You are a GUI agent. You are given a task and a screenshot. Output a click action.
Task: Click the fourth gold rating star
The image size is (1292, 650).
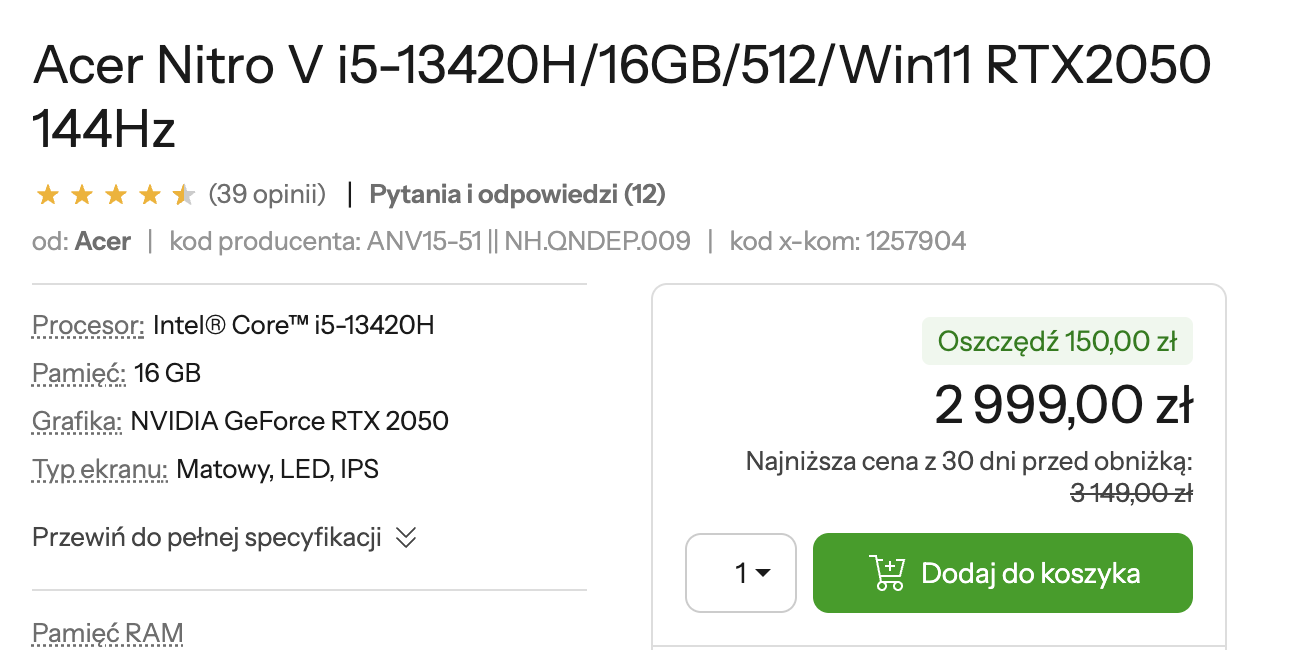(149, 194)
